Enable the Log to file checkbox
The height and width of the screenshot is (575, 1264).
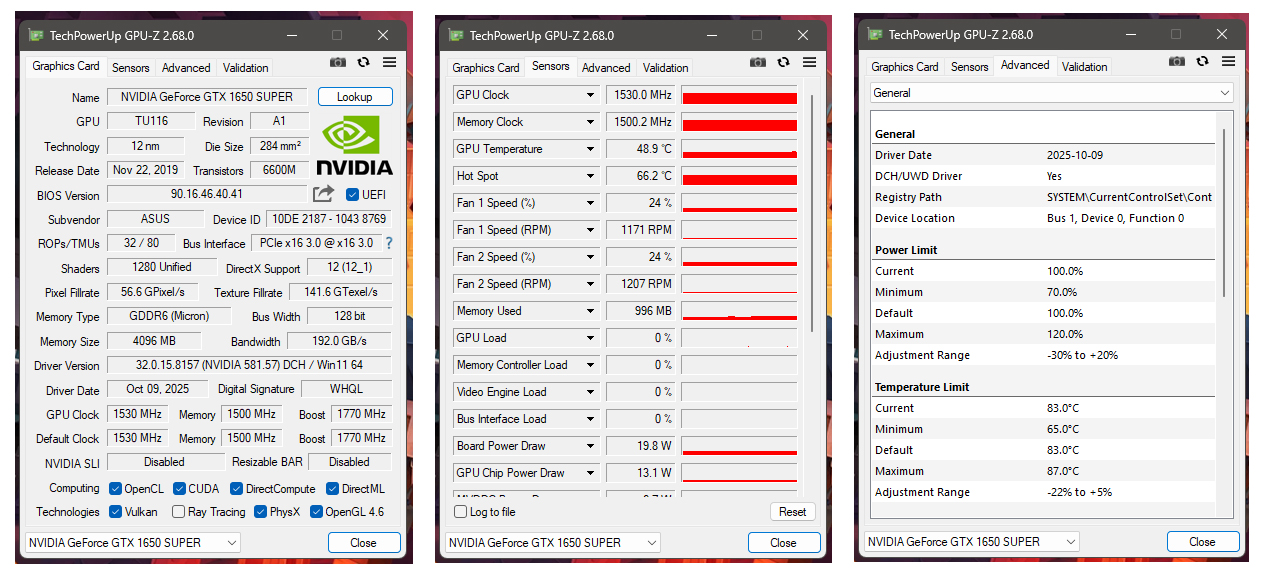click(x=460, y=512)
